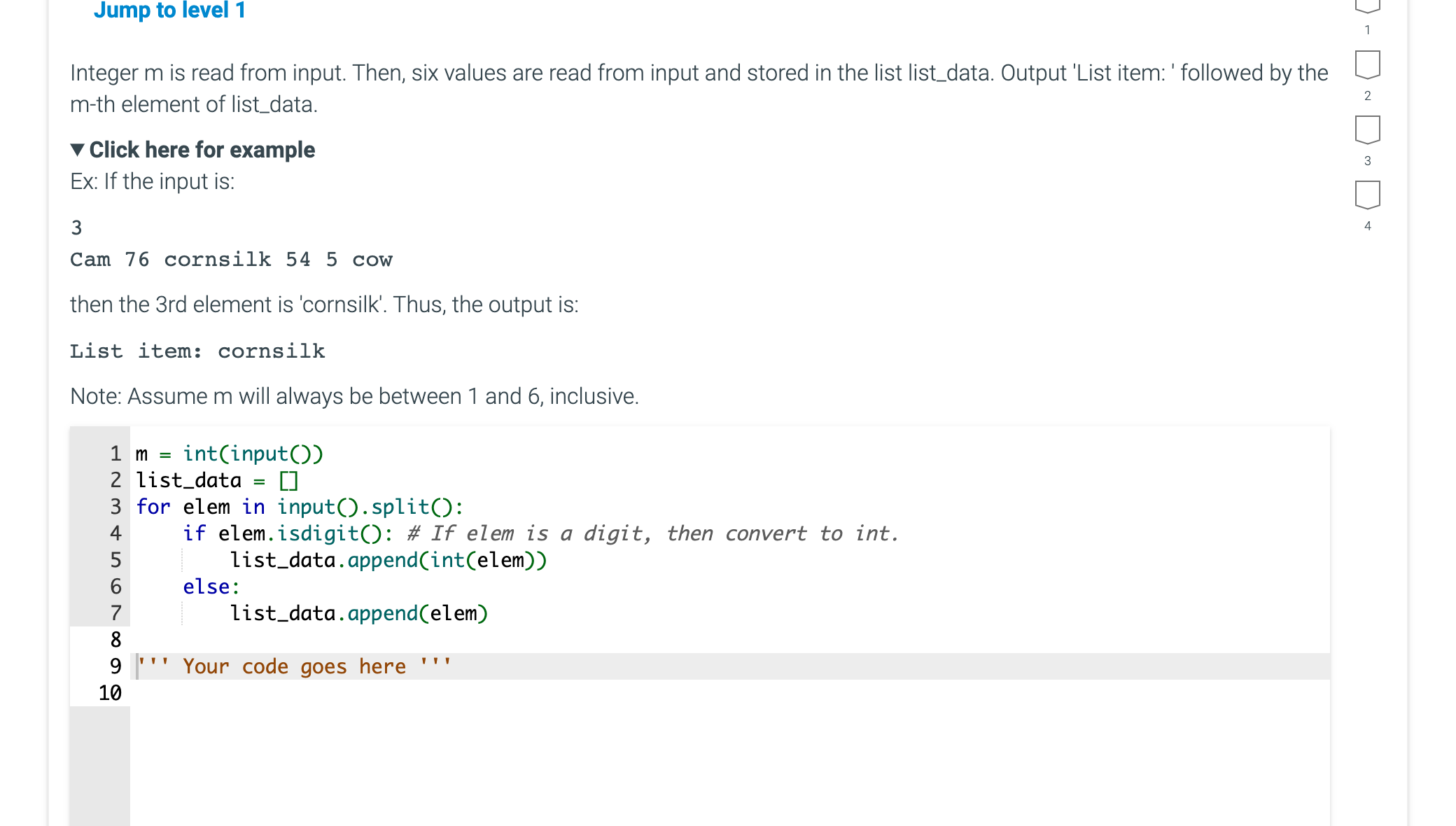Image resolution: width=1456 pixels, height=826 pixels.
Task: Click the '4' label under the last bookmark
Action: pos(1367,226)
